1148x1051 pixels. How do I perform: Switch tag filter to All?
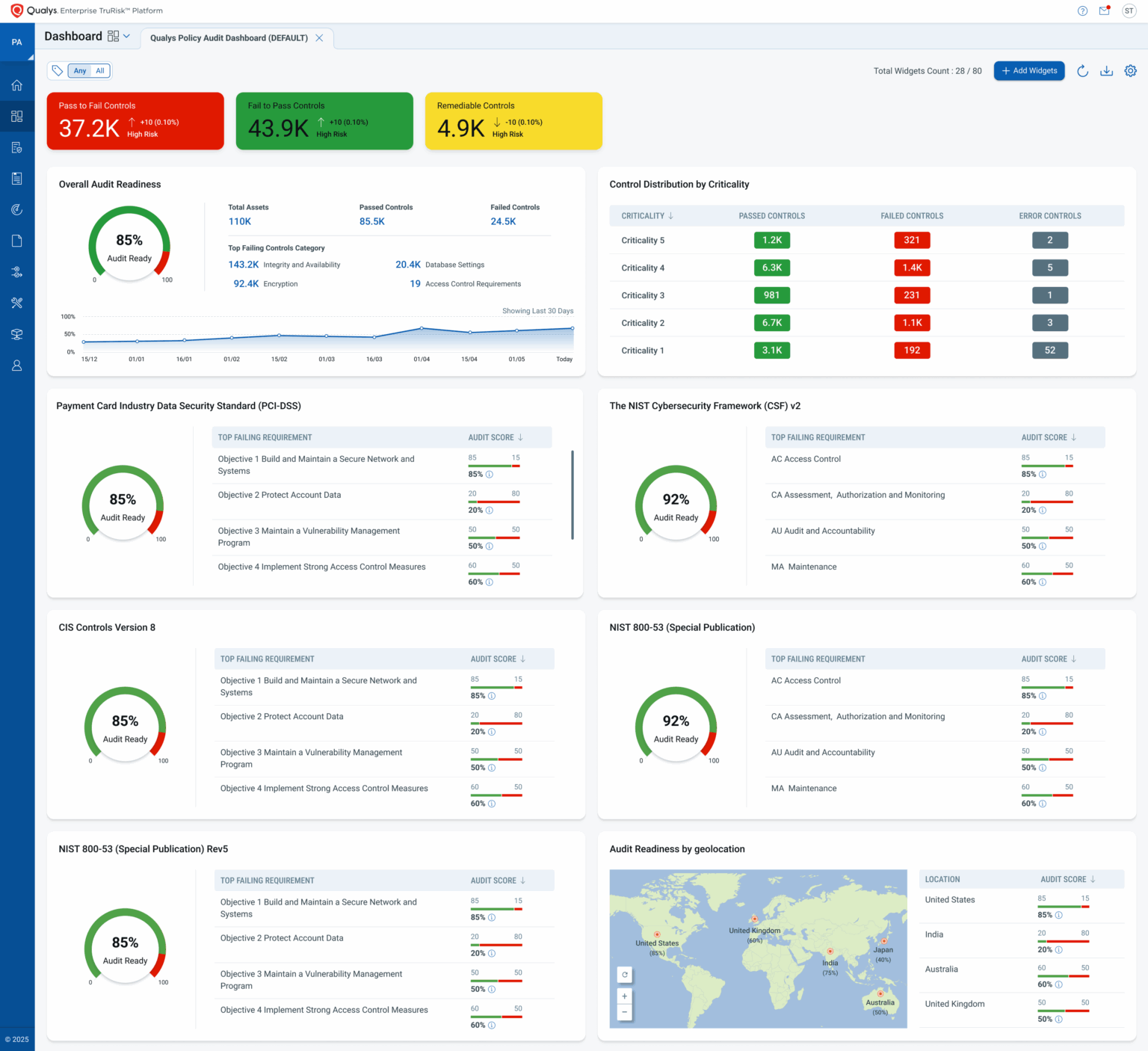[100, 70]
